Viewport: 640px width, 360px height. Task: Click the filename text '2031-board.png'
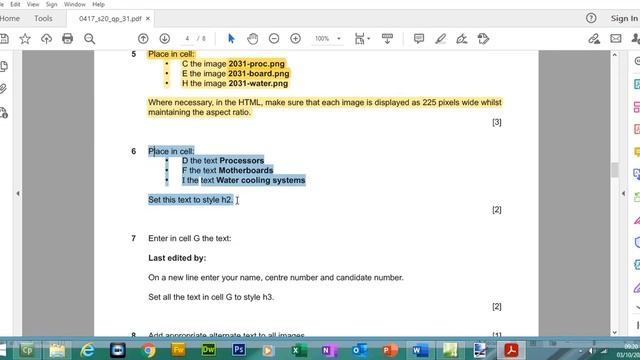click(259, 73)
